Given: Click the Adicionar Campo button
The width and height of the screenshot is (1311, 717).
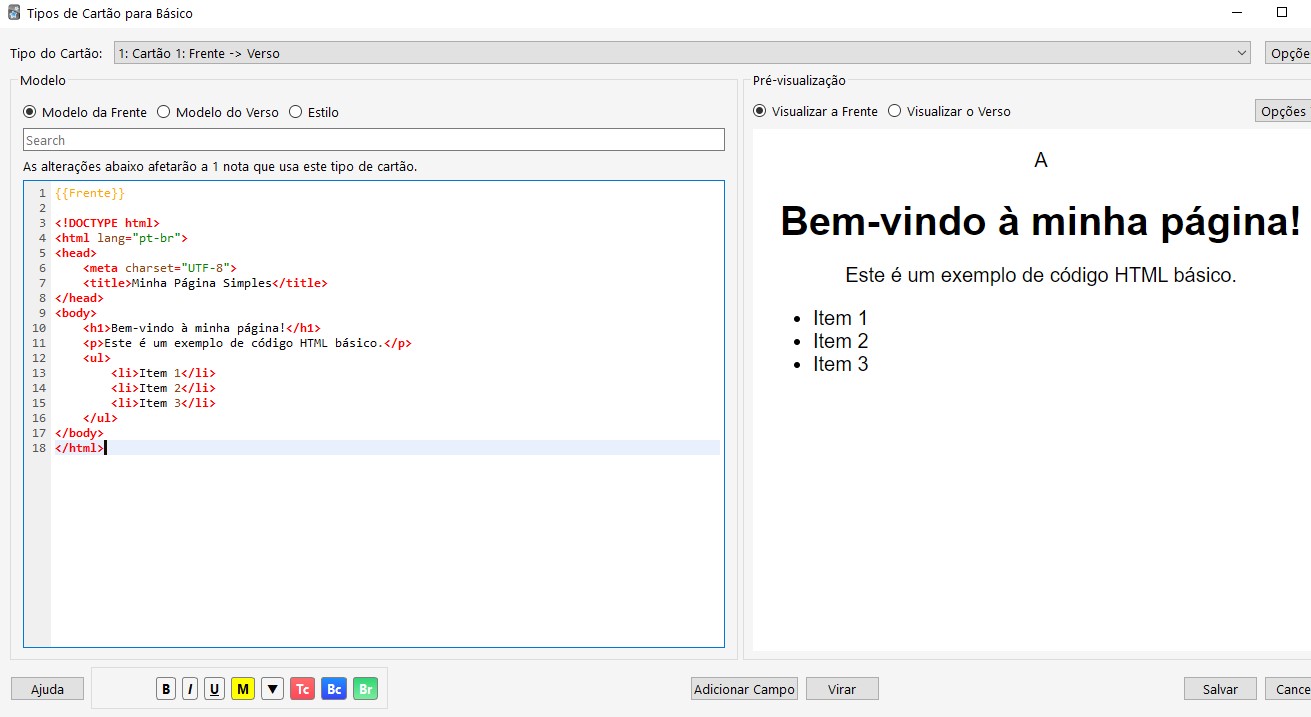Looking at the screenshot, I should (x=744, y=689).
